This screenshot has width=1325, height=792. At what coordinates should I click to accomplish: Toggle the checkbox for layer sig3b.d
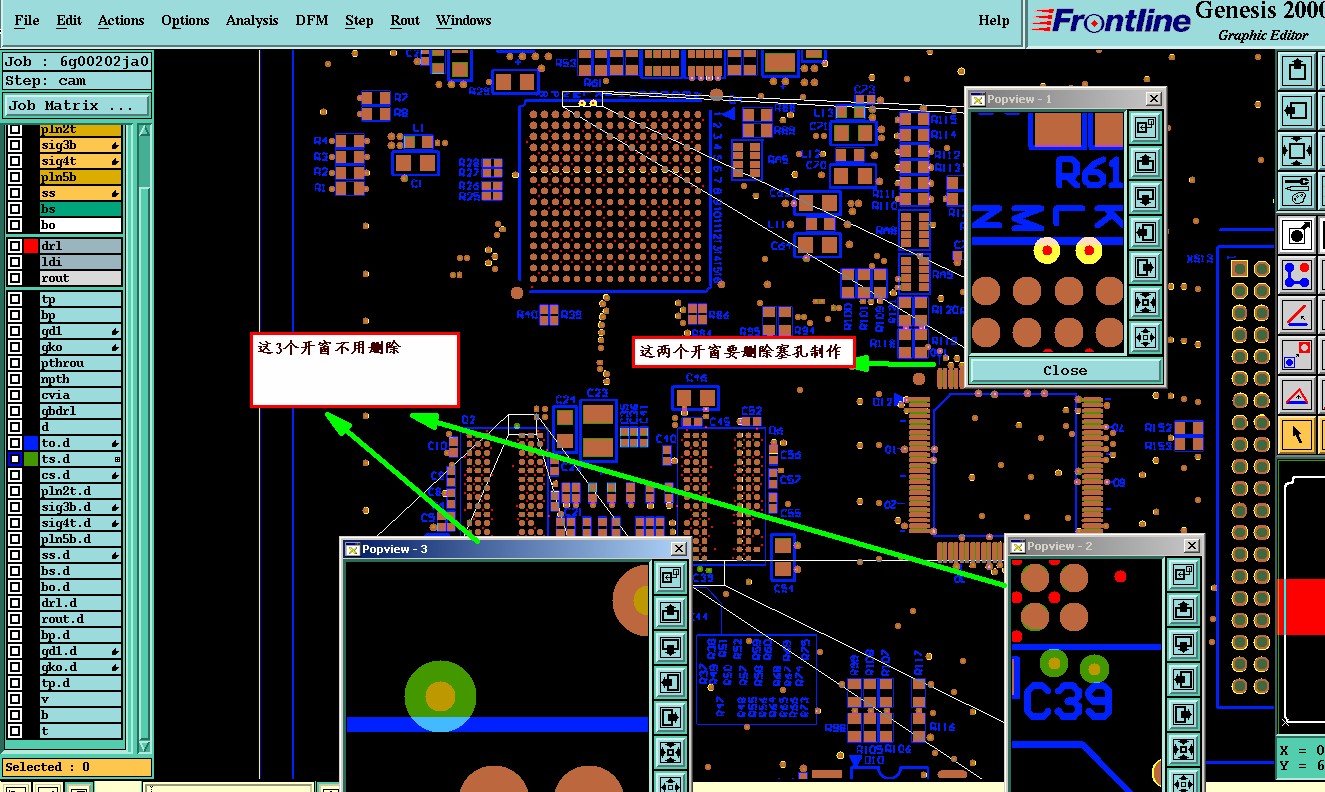tap(14, 507)
